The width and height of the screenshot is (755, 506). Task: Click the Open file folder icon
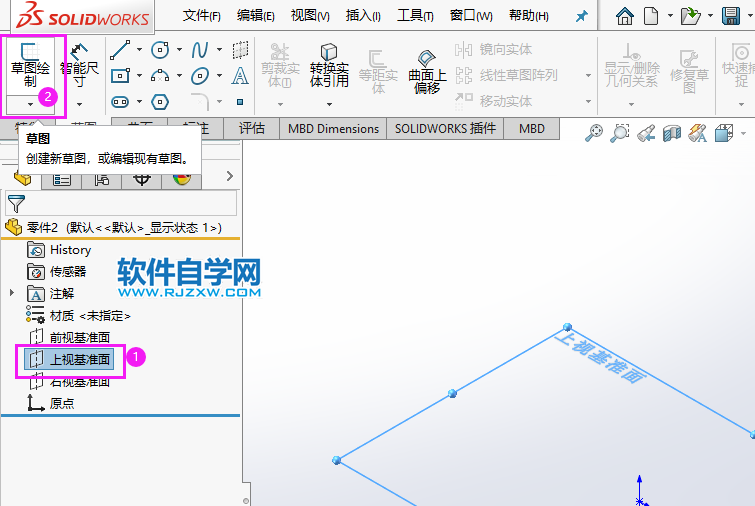click(x=690, y=16)
